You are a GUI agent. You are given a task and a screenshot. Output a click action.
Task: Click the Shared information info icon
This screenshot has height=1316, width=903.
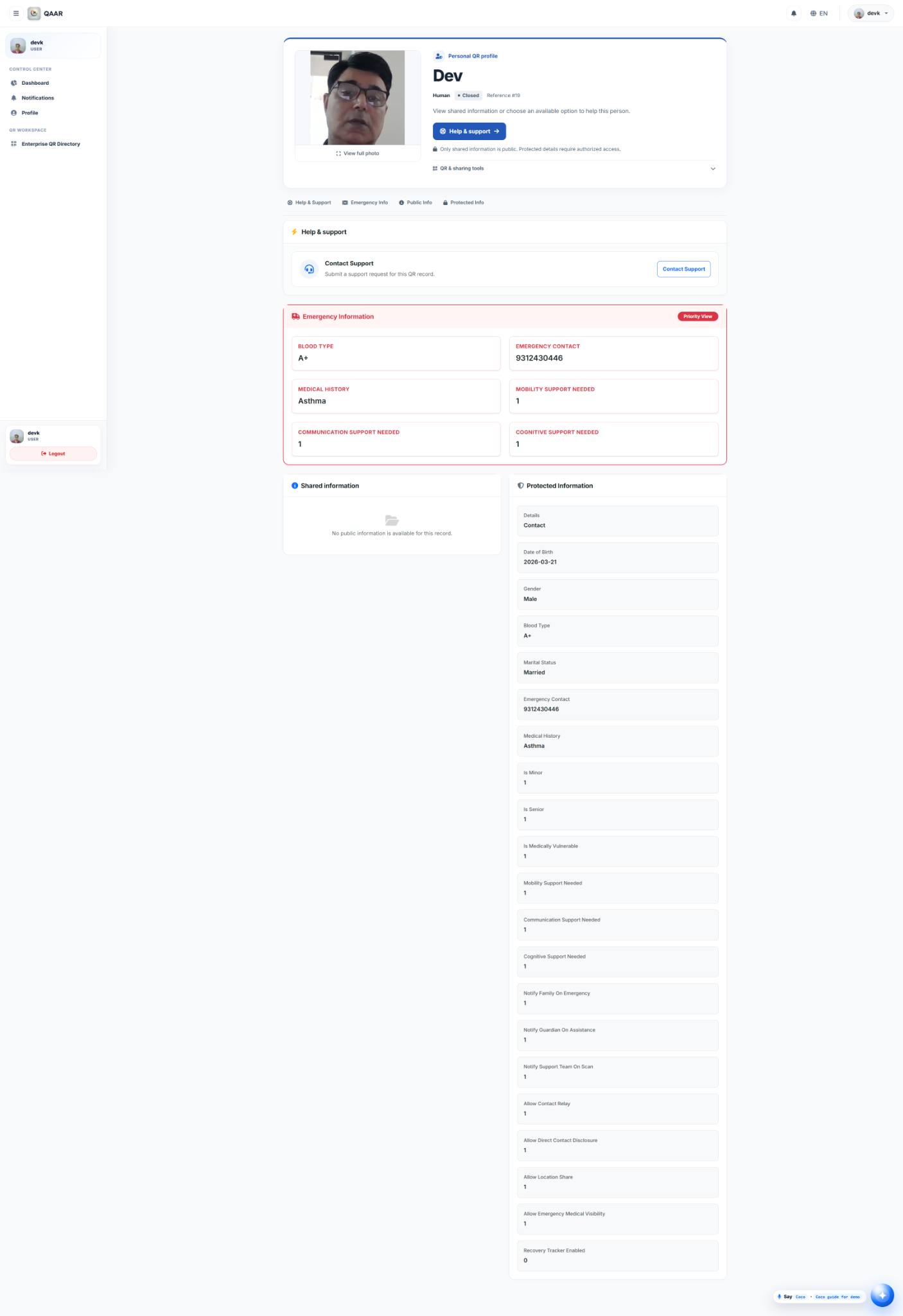click(x=295, y=486)
